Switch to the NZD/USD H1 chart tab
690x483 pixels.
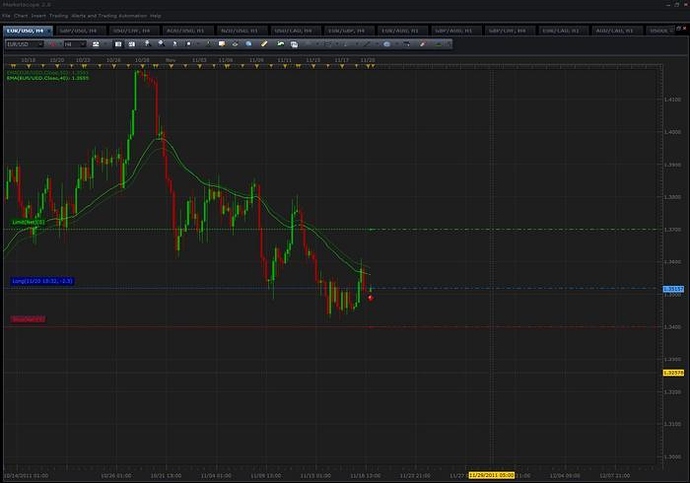[240, 31]
